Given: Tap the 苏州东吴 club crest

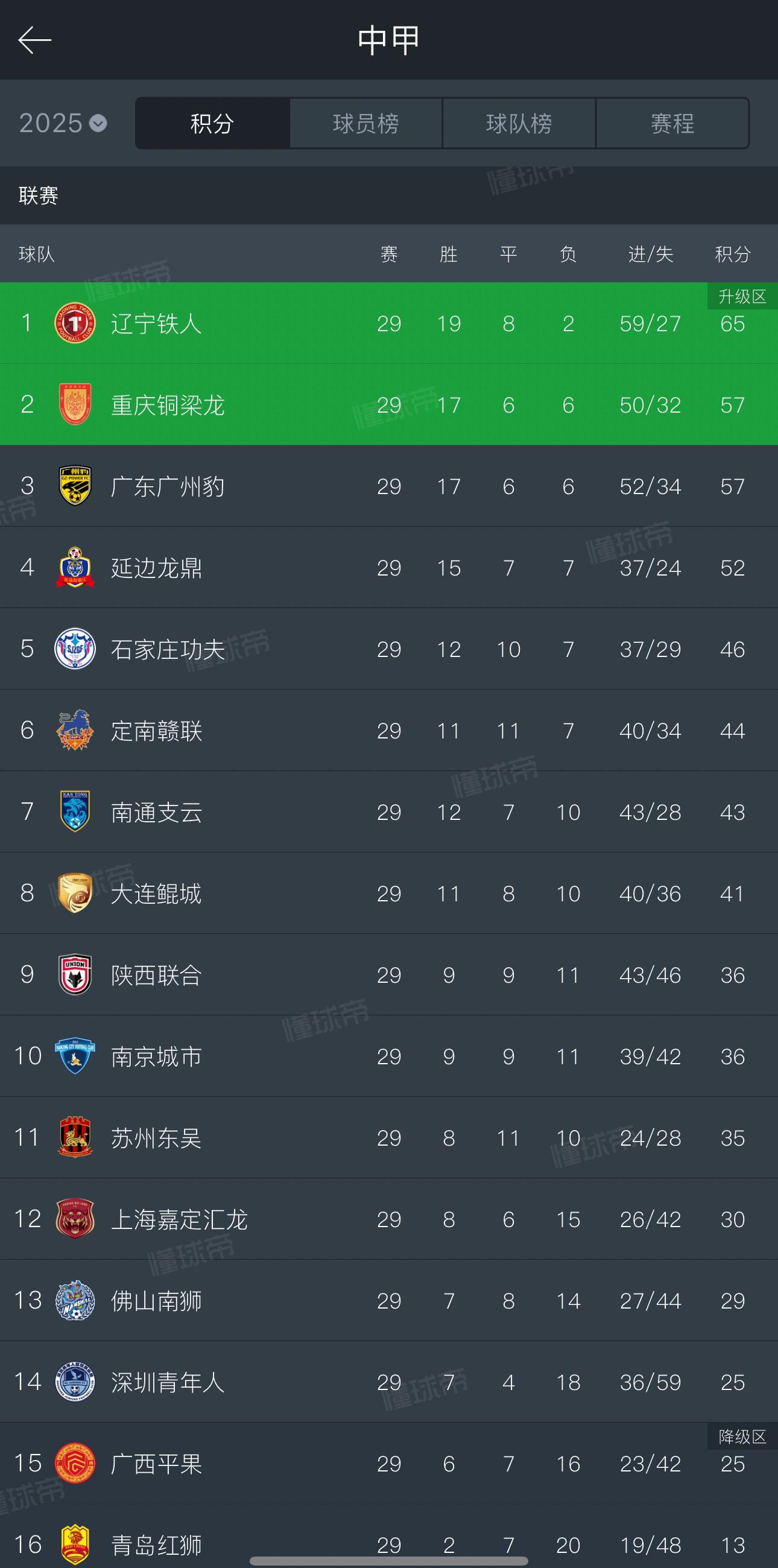Looking at the screenshot, I should (75, 1138).
